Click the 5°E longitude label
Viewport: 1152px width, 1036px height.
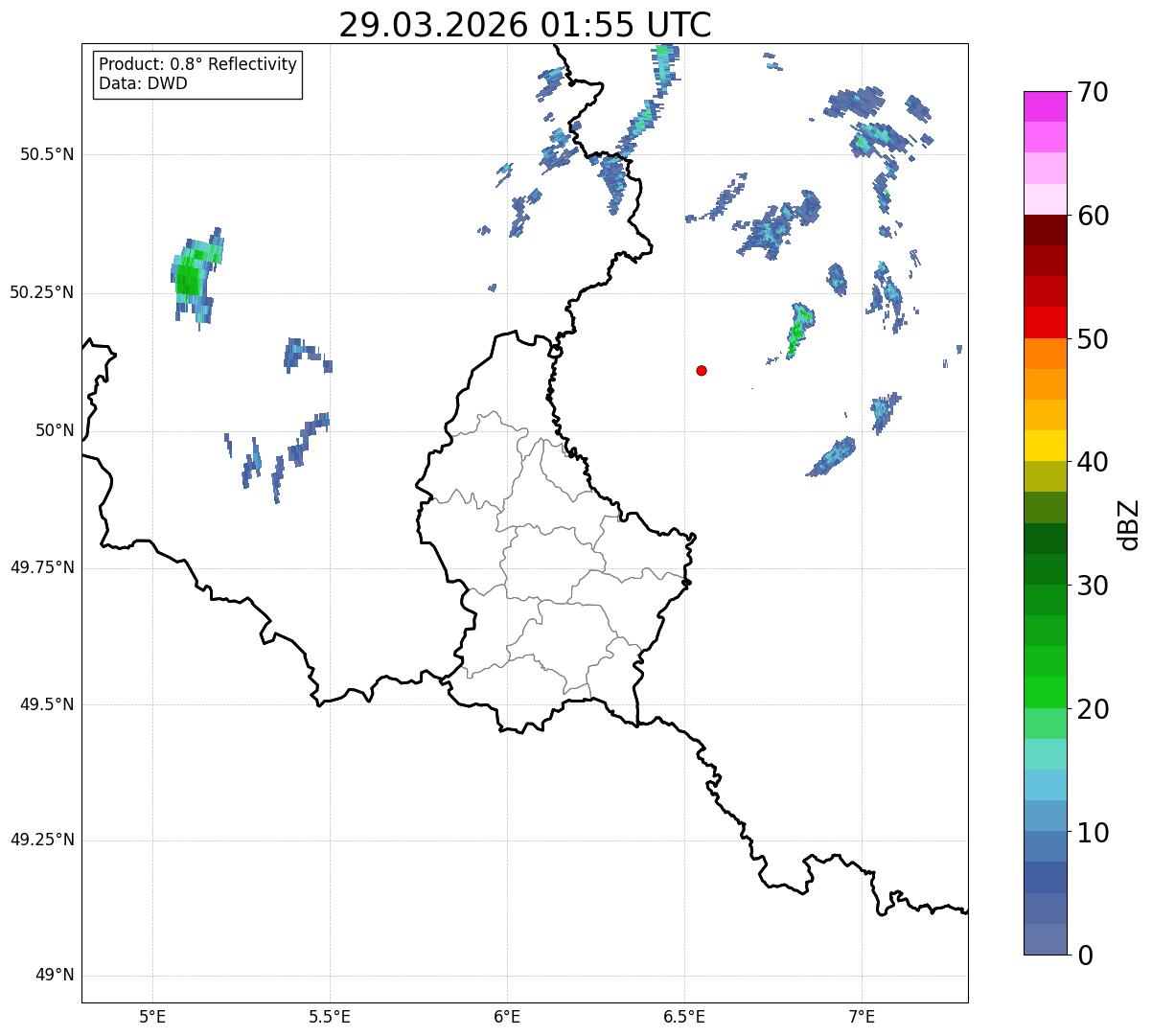[x=152, y=1016]
